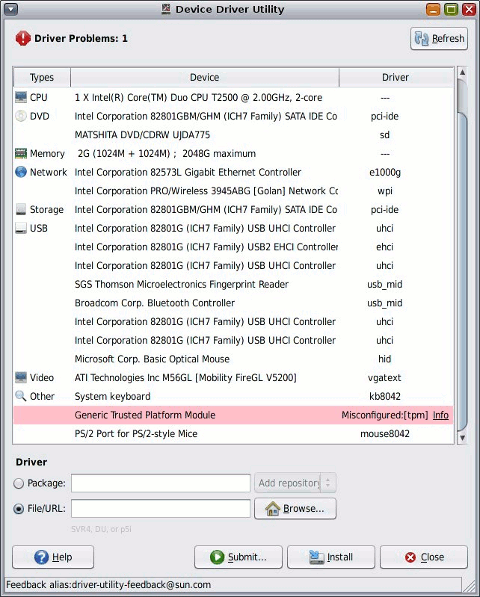Screen dimensions: 480x597
Task: Click the vgatext driver cell
Action: pos(384,378)
